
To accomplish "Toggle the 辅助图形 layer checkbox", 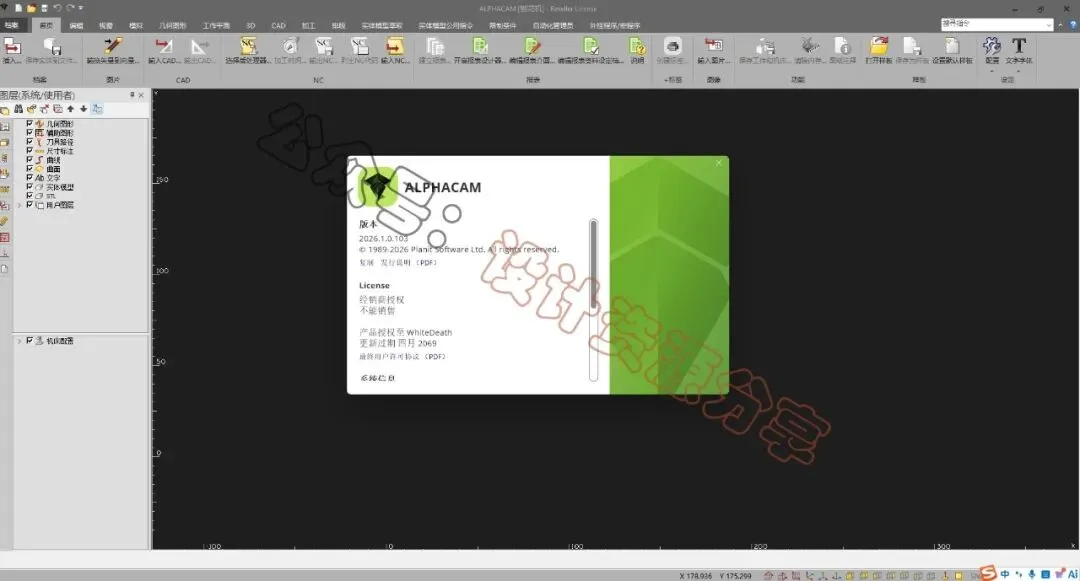I will (x=30, y=133).
